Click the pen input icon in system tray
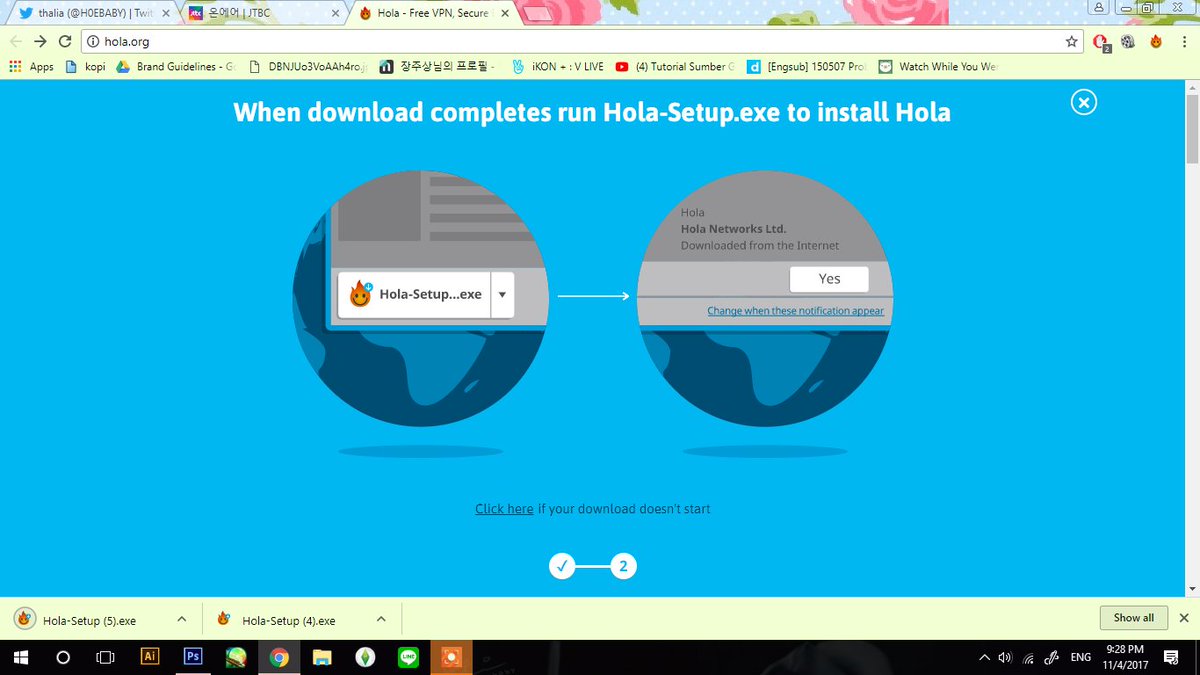1200x675 pixels. pos(1052,657)
